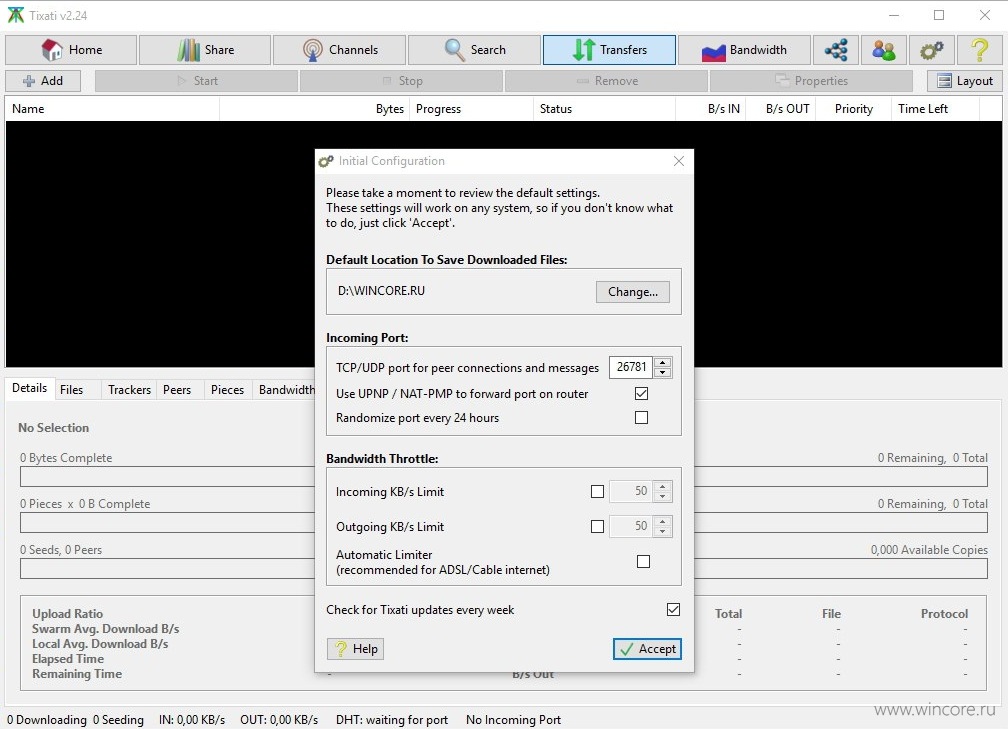This screenshot has height=729, width=1008.
Task: Click the DHT: waiting for port status
Action: pos(392,720)
